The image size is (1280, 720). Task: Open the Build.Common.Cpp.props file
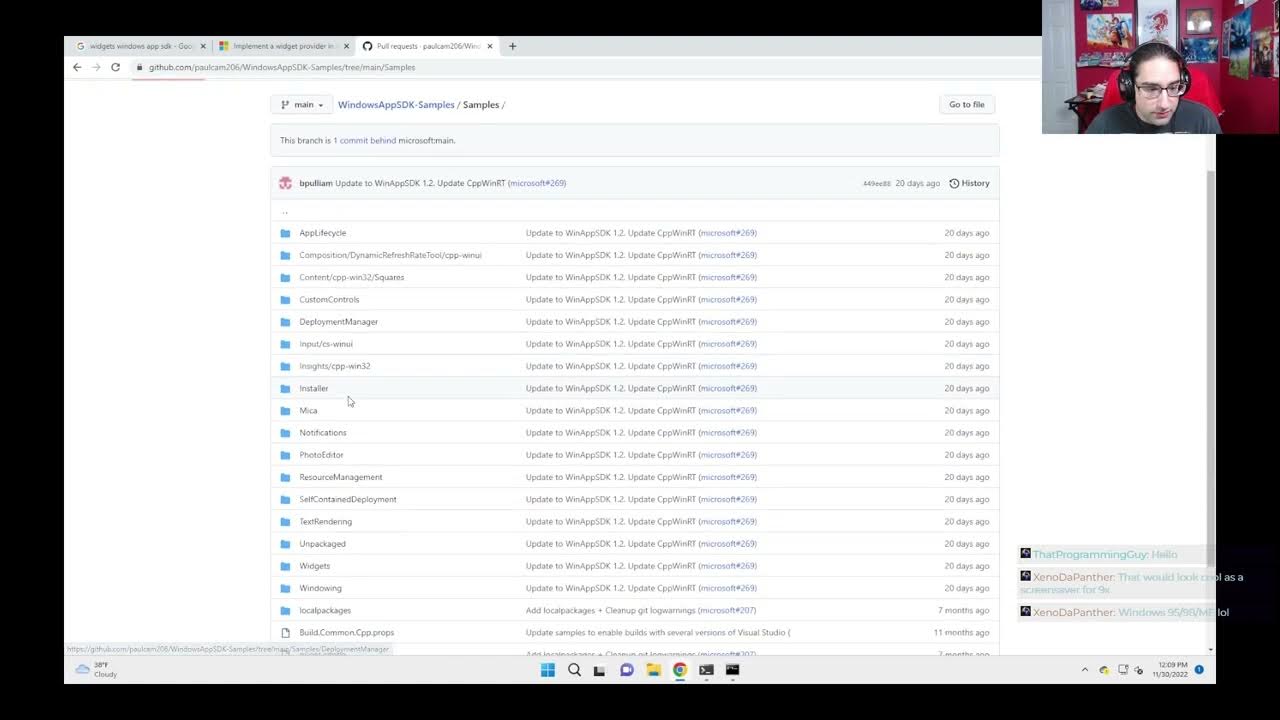(347, 633)
